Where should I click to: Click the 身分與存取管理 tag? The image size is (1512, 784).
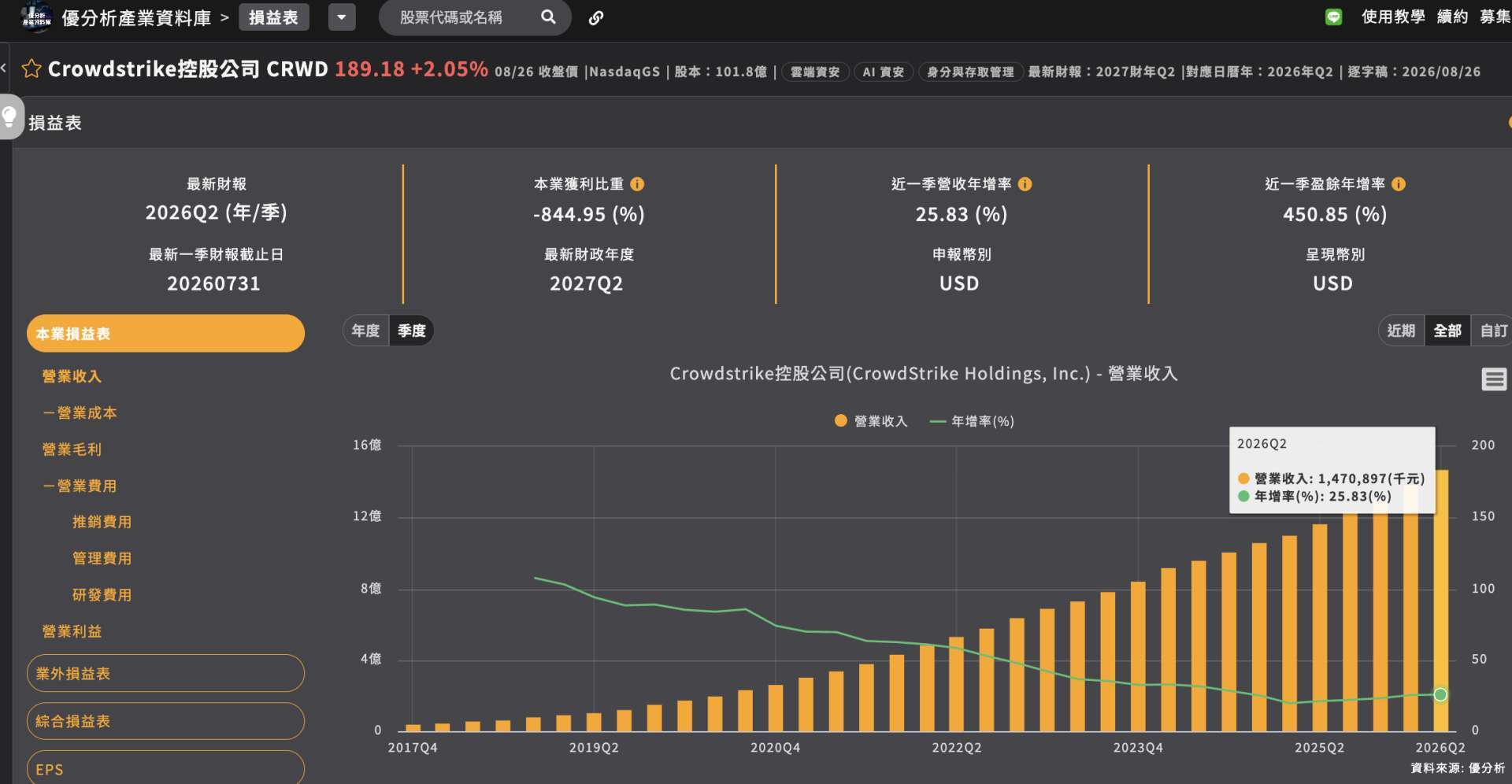tap(970, 72)
